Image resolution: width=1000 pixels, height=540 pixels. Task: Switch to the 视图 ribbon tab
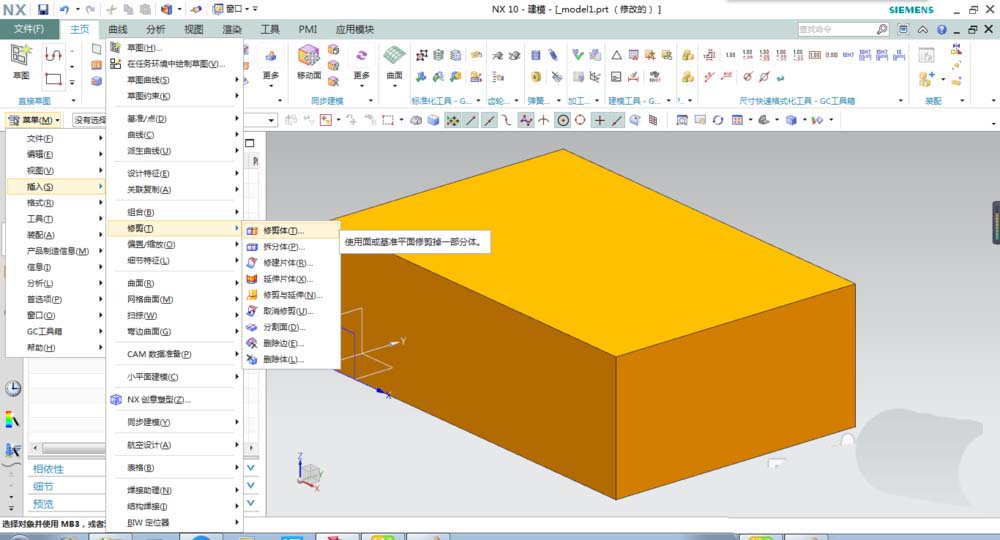194,29
